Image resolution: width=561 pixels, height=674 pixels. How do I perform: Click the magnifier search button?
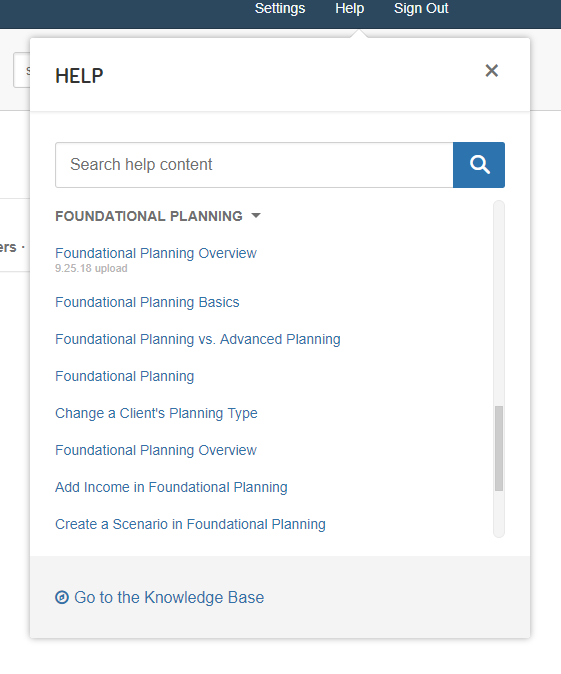pos(478,165)
